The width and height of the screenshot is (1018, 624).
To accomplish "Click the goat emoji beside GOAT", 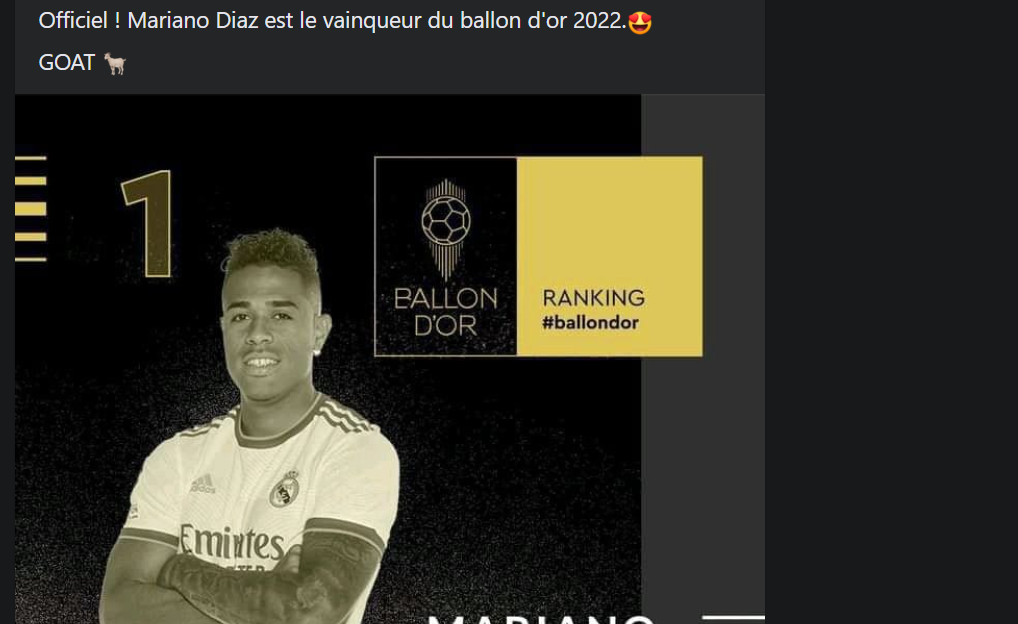I will tap(116, 64).
